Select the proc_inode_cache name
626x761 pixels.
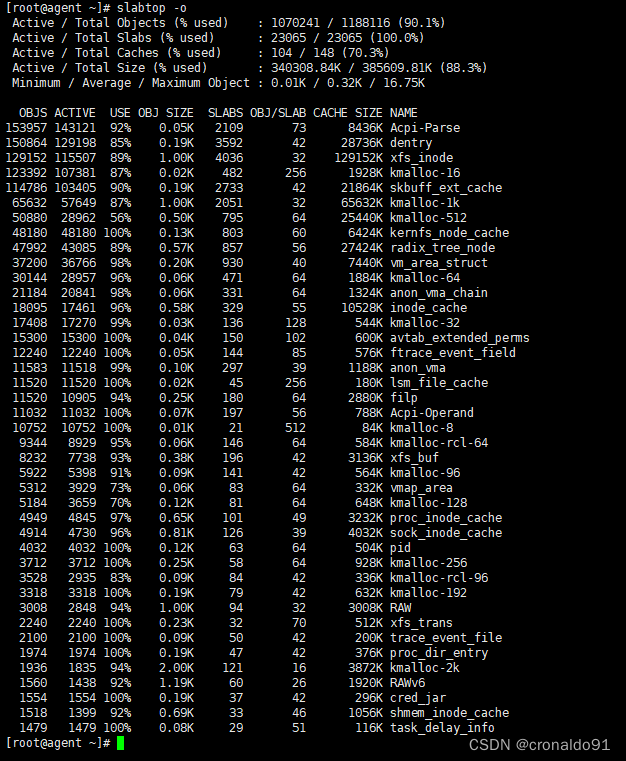click(x=445, y=518)
